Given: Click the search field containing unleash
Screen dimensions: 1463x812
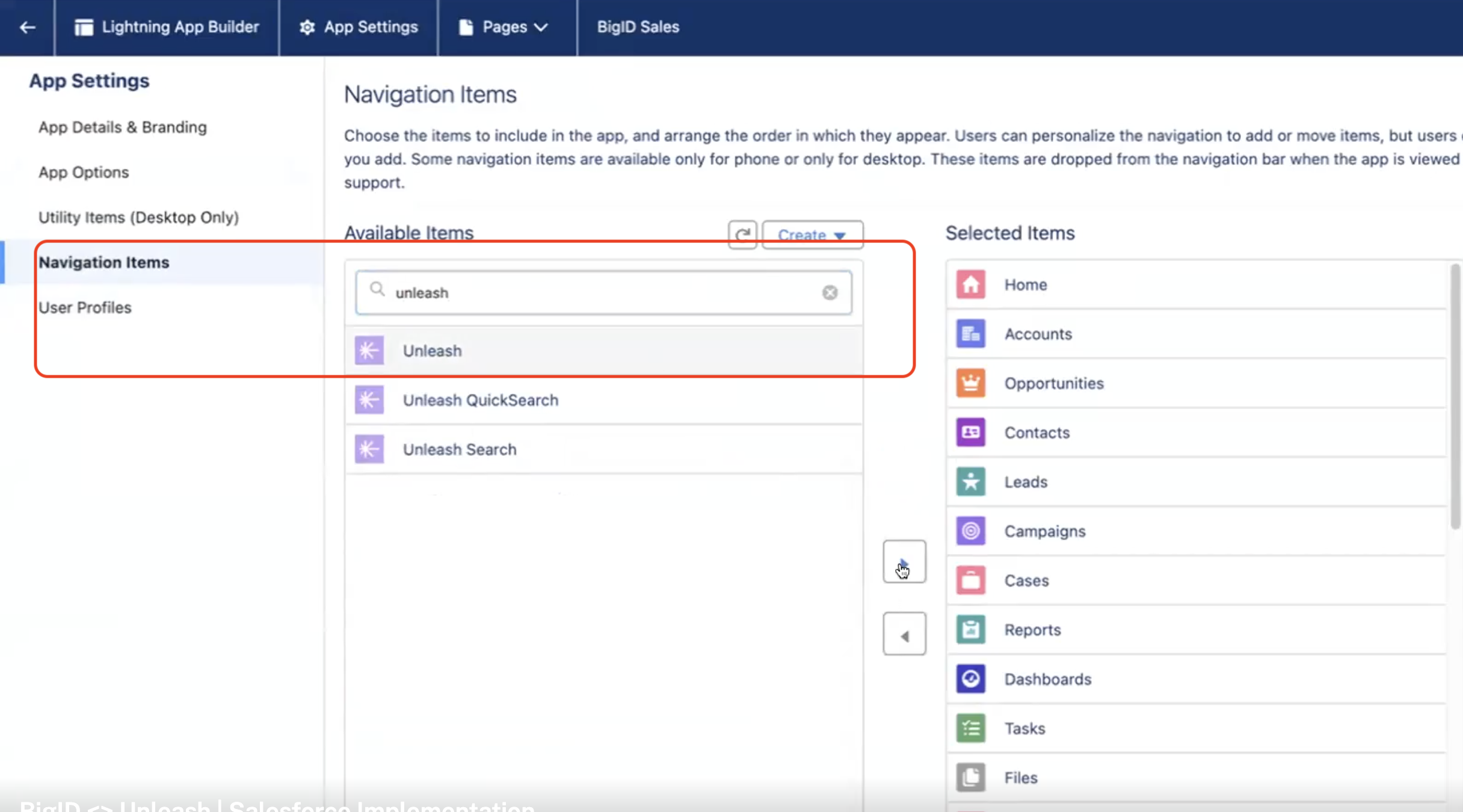Looking at the screenshot, I should pos(603,292).
